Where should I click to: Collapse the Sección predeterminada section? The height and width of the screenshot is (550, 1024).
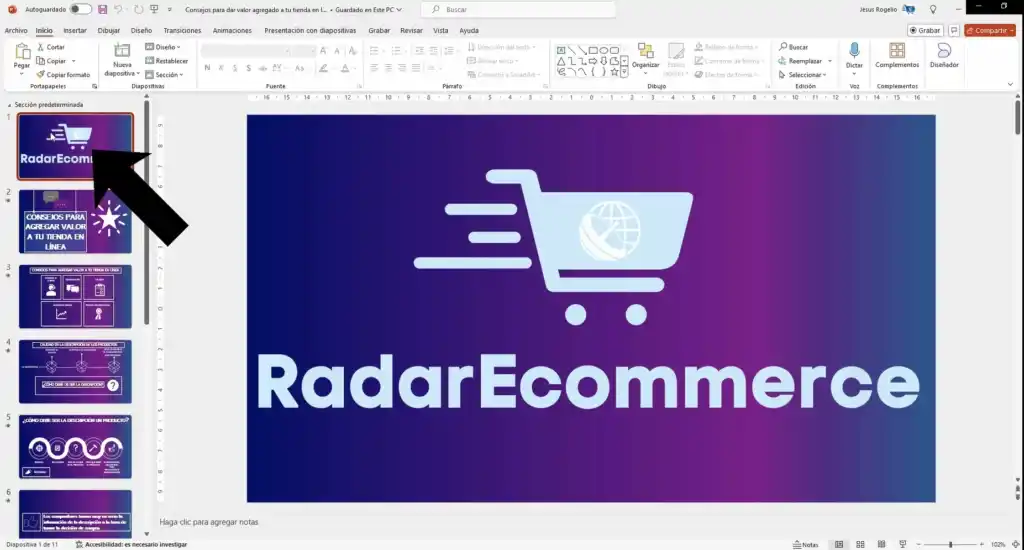click(x=9, y=105)
